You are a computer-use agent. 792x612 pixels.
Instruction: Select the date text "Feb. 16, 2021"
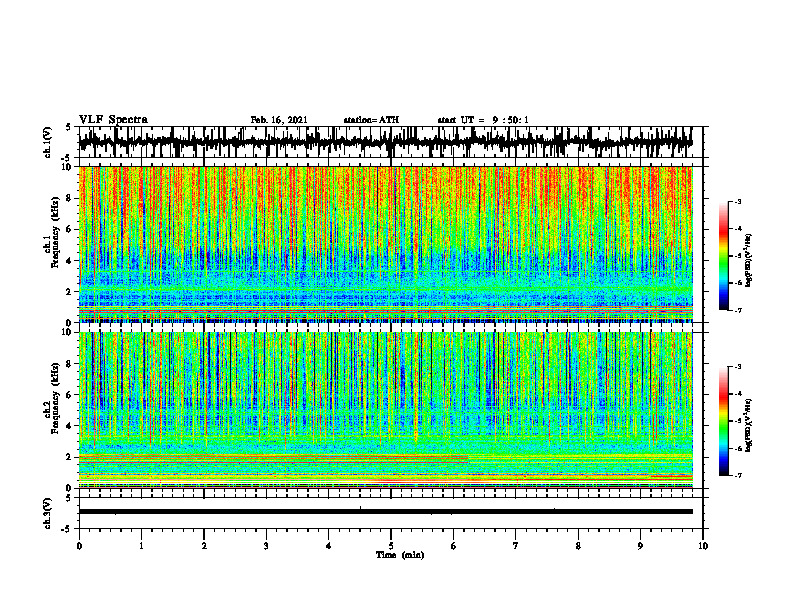click(279, 120)
